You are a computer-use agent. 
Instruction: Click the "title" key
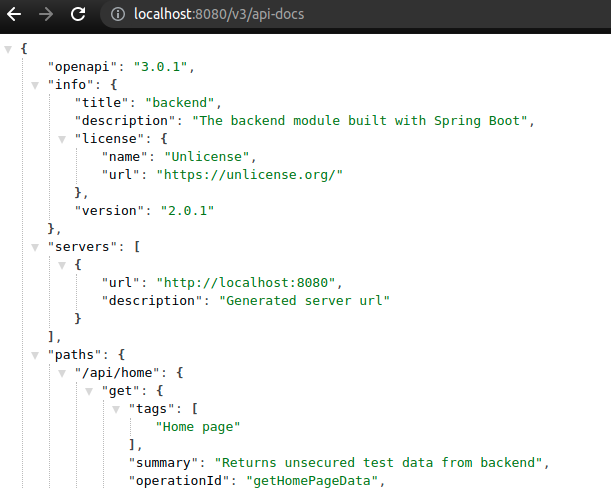click(x=102, y=102)
